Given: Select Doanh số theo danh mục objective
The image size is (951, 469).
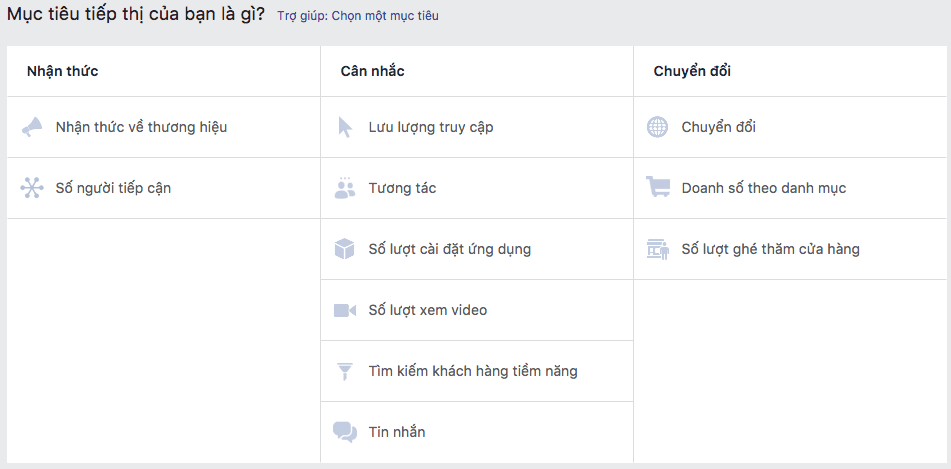Looking at the screenshot, I should [x=763, y=188].
